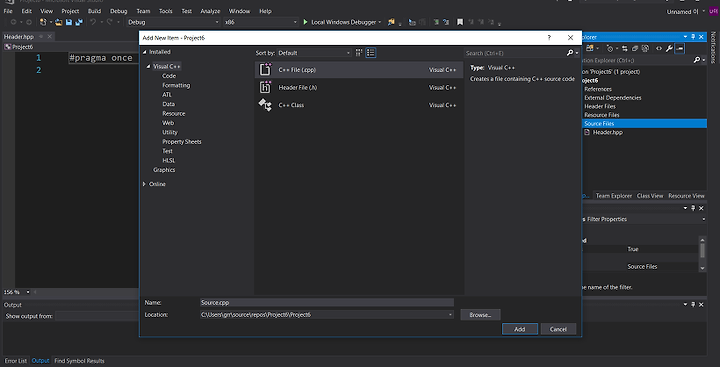
Task: Select the Code category under Visual C++
Action: click(x=169, y=76)
